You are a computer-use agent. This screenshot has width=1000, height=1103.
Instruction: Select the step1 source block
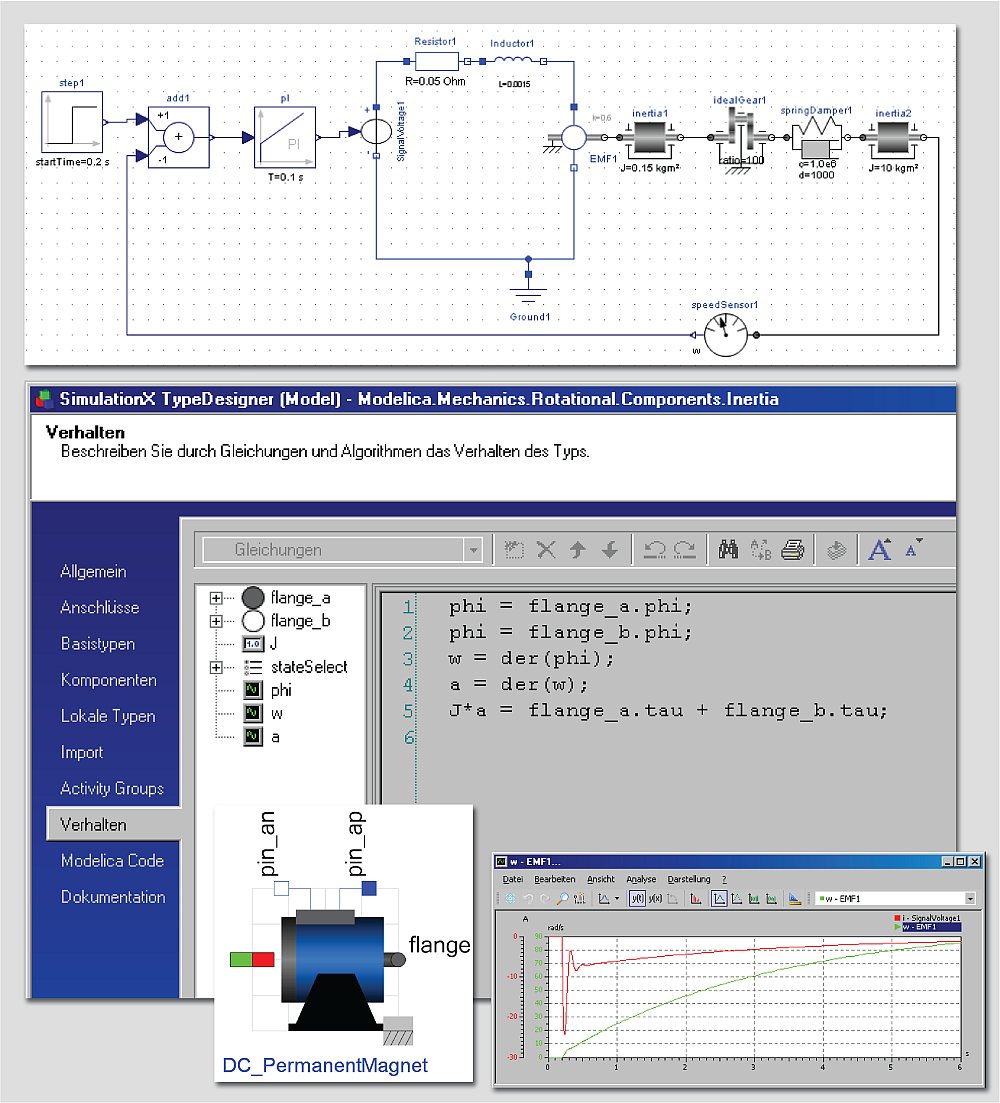point(70,125)
